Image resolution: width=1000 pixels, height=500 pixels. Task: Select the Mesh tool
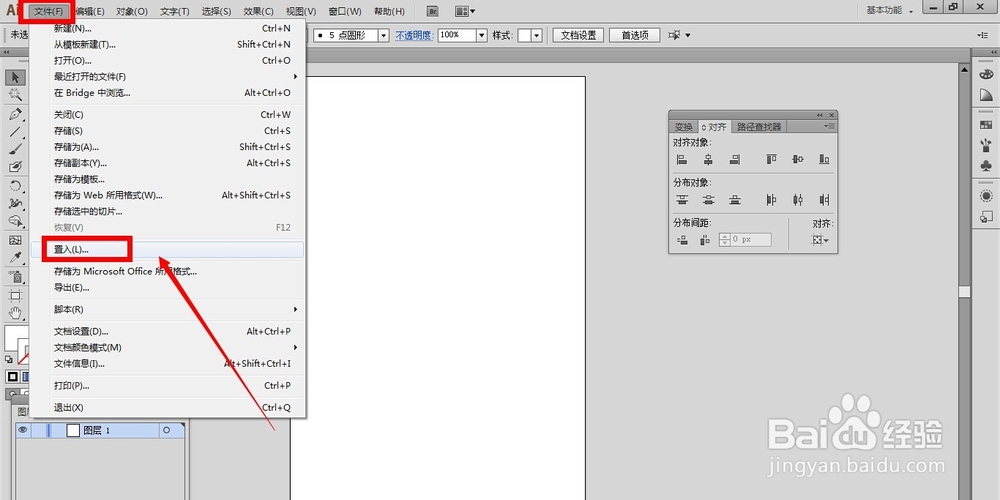(x=15, y=240)
